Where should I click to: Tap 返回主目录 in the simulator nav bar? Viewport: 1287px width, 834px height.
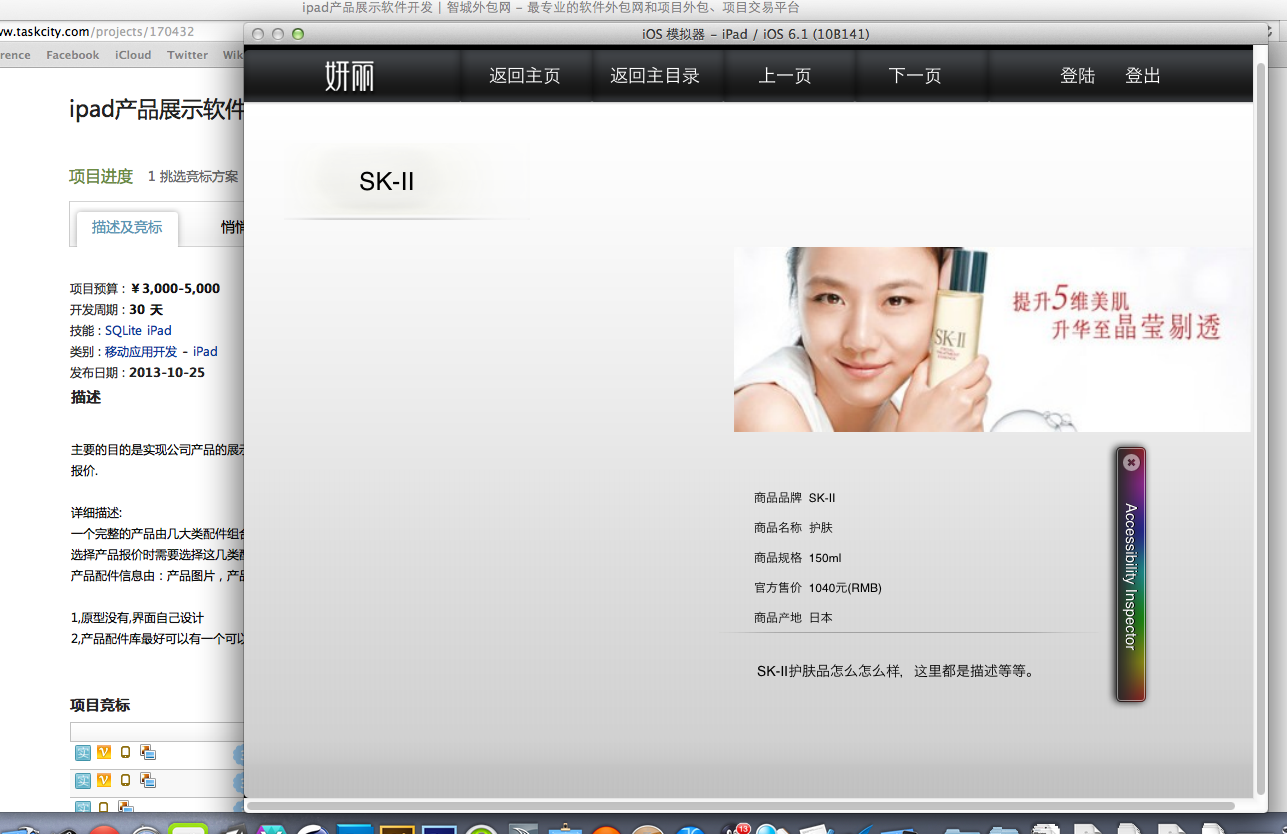point(655,76)
